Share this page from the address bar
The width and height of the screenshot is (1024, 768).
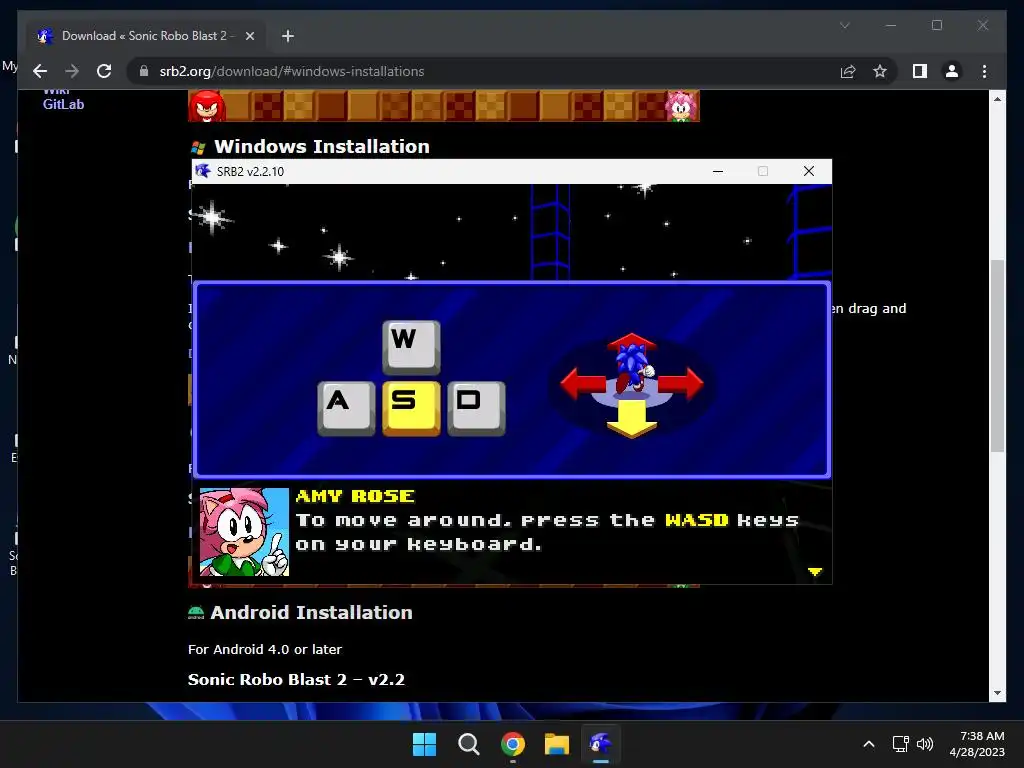coord(848,71)
